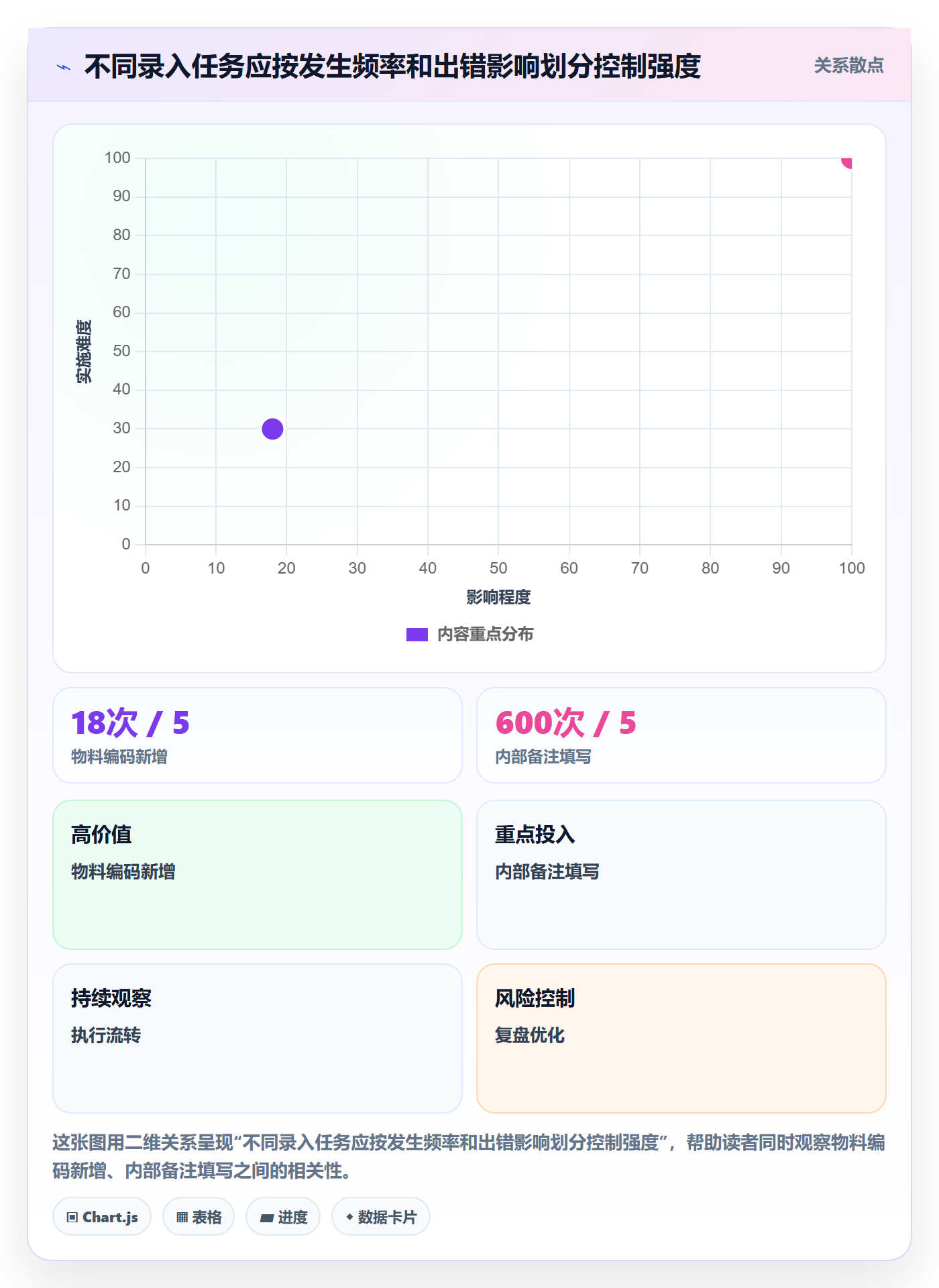Screen dimensions: 939x1288
Task: Open the 18次 / 5 物料编码新增 stat card
Action: point(258,735)
